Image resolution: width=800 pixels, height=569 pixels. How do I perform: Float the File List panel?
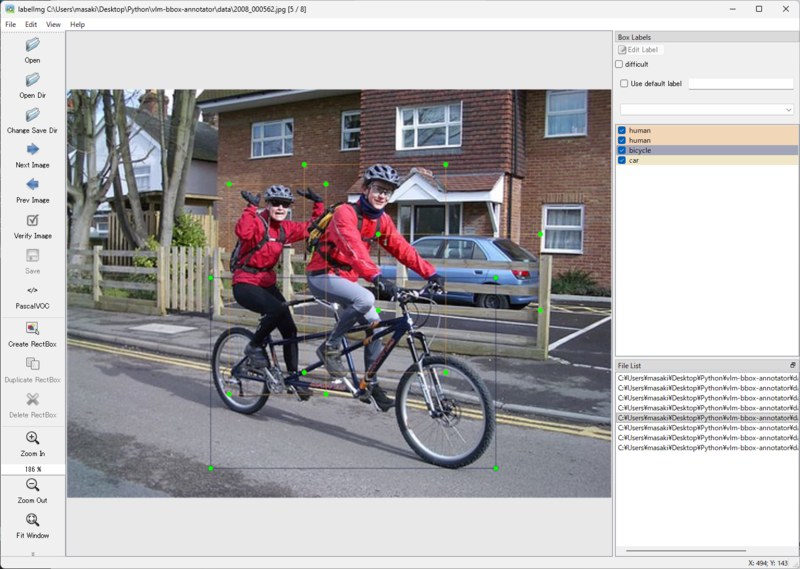tap(792, 365)
